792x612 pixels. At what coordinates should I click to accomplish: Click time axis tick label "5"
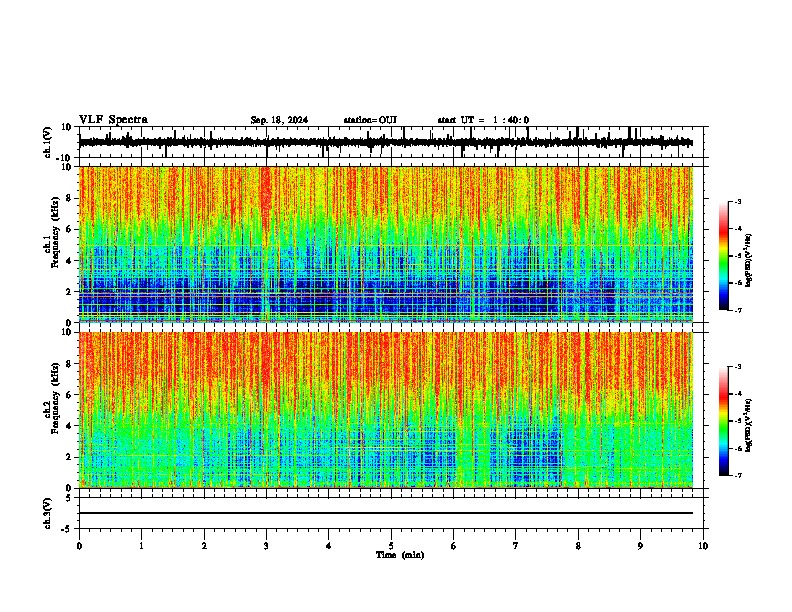pyautogui.click(x=391, y=546)
